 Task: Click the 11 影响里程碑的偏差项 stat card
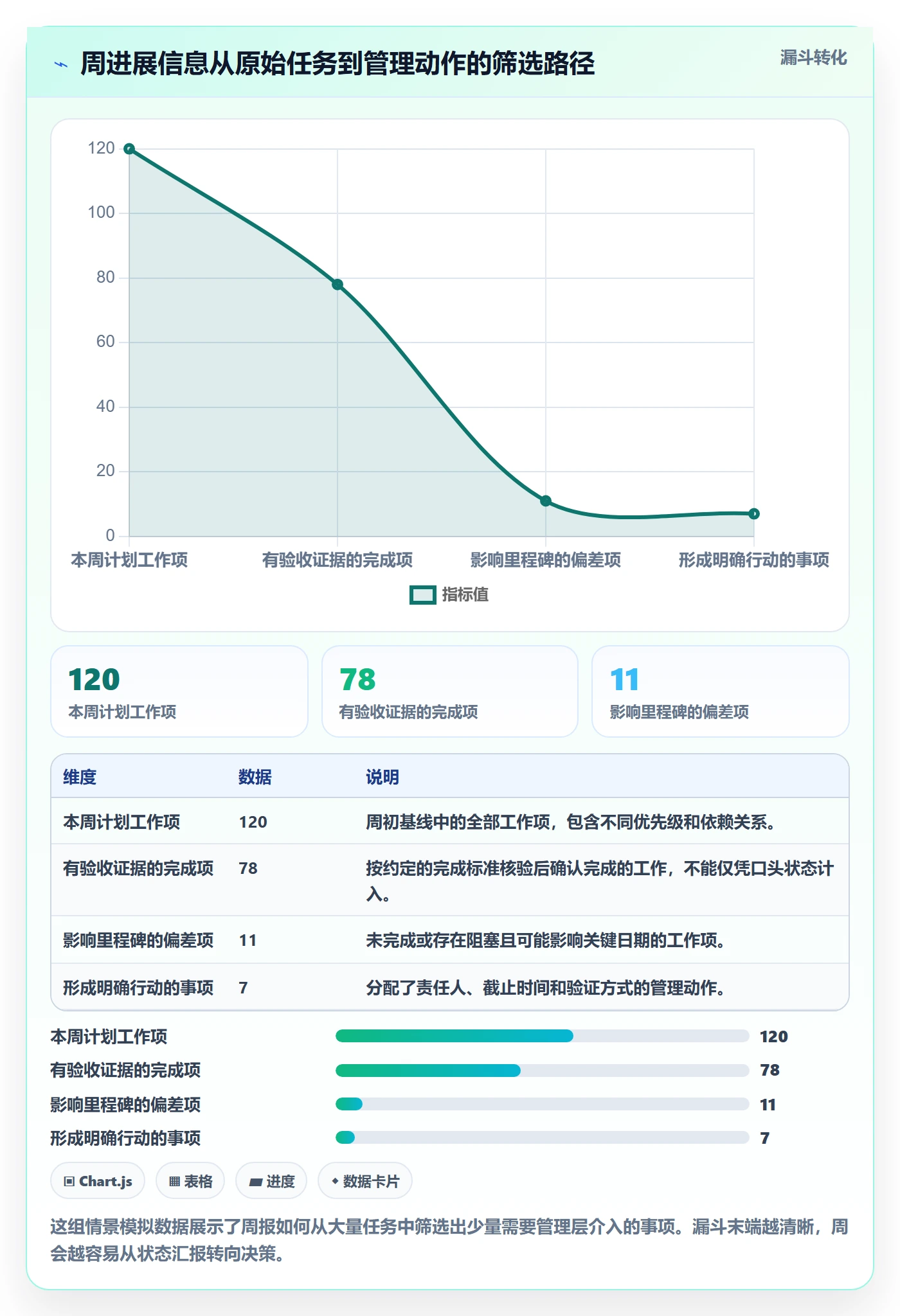(721, 691)
